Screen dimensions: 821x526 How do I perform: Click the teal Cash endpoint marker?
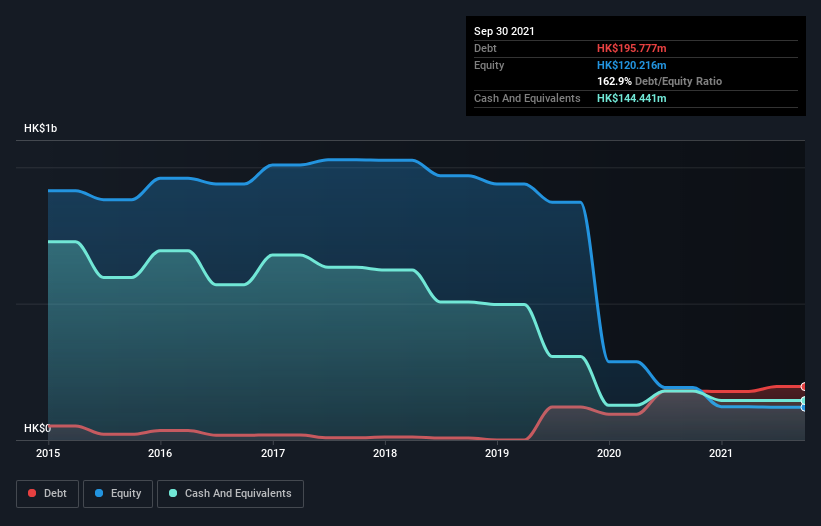(804, 401)
